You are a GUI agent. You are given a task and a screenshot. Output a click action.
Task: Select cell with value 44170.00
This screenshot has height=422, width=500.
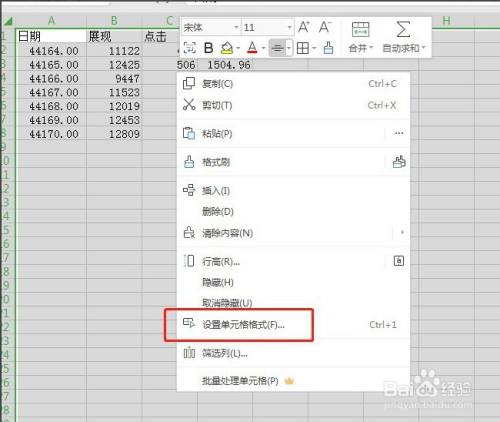[x=51, y=134]
